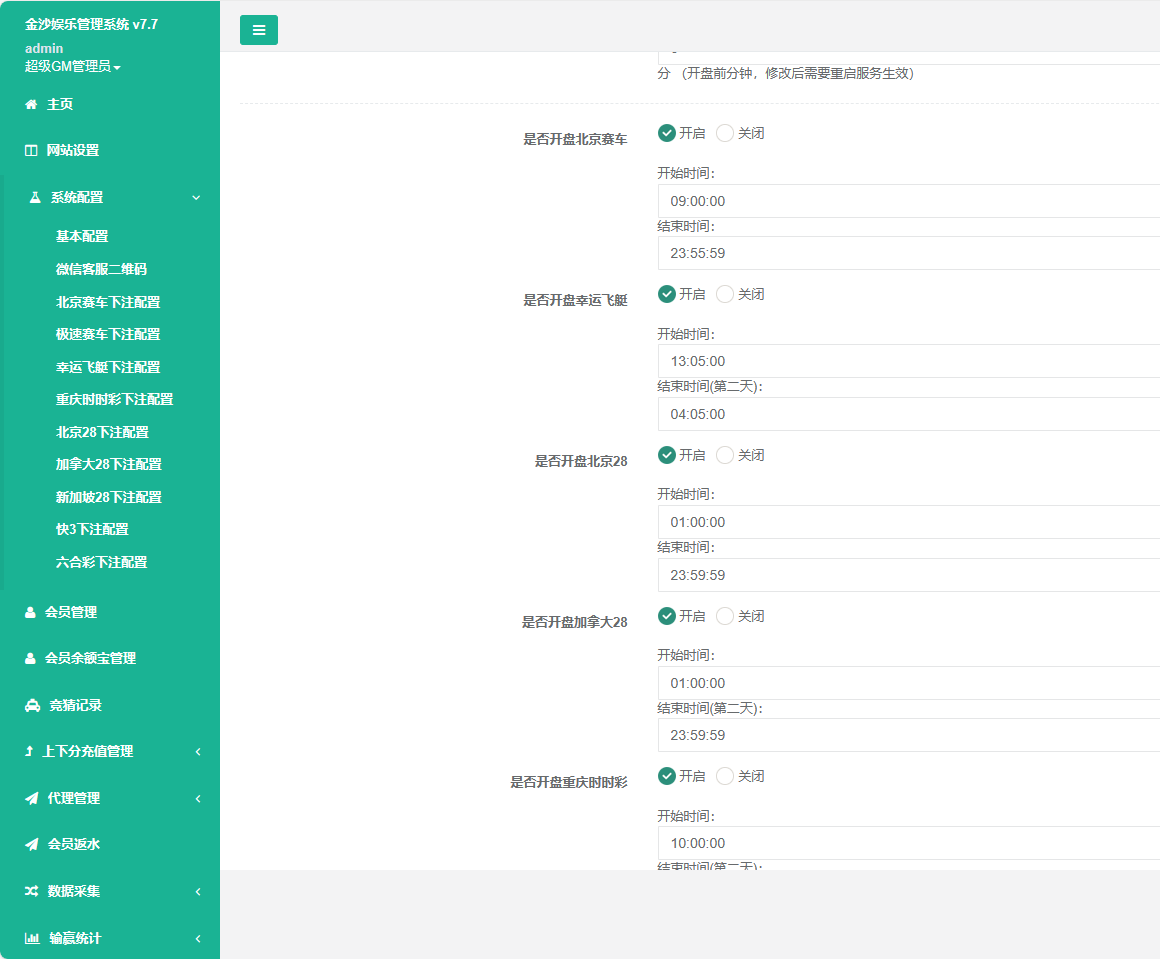
Task: Expand the 输赢统计 chevron
Action: click(x=198, y=938)
